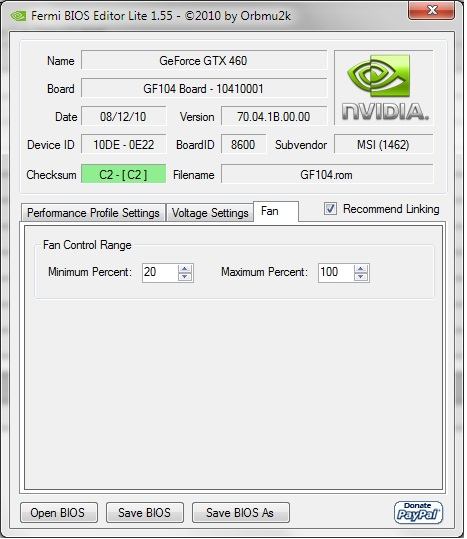The height and width of the screenshot is (539, 467).
Task: Increase the Minimum Percent value
Action: pyautogui.click(x=185, y=269)
